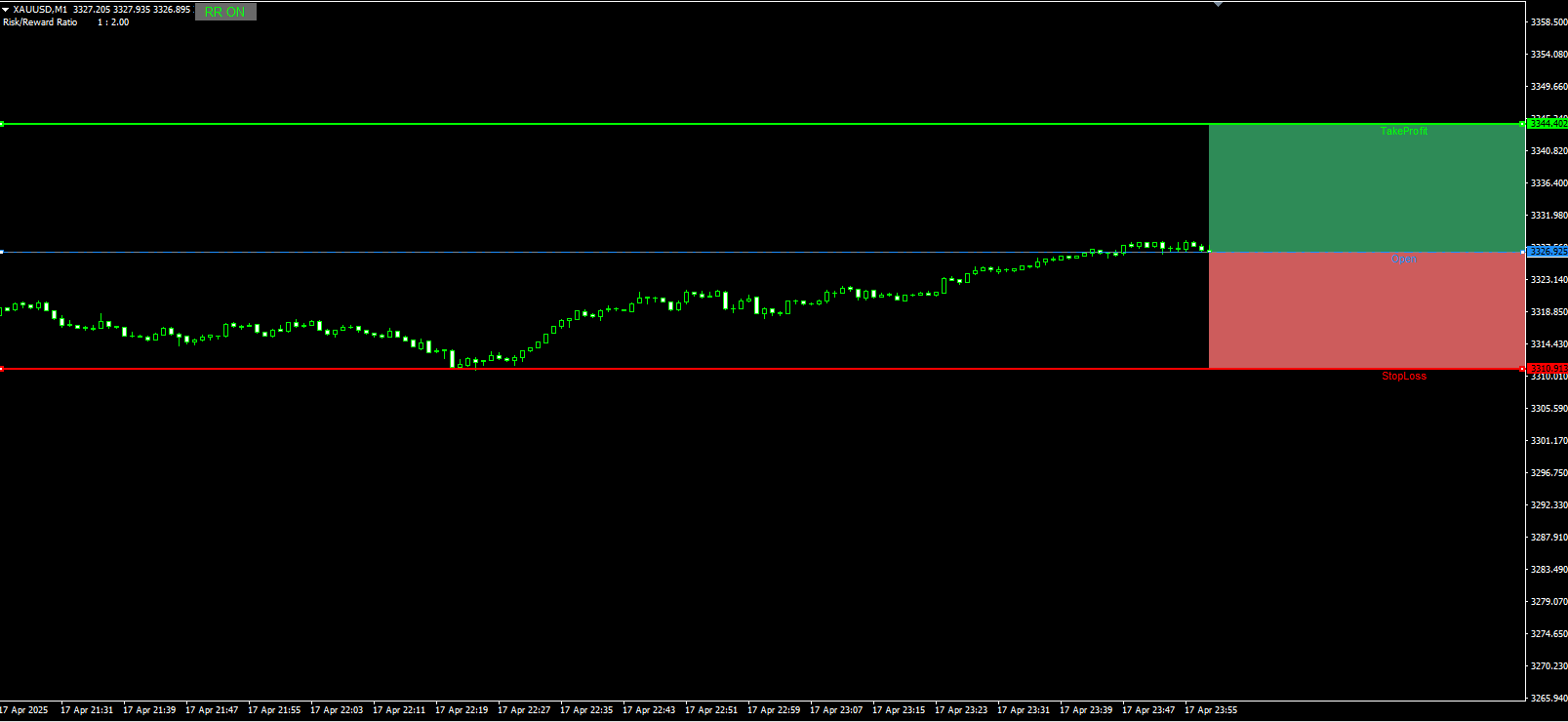1568x722 pixels.
Task: Click the 17 Apr 22:35 time label
Action: 586,710
